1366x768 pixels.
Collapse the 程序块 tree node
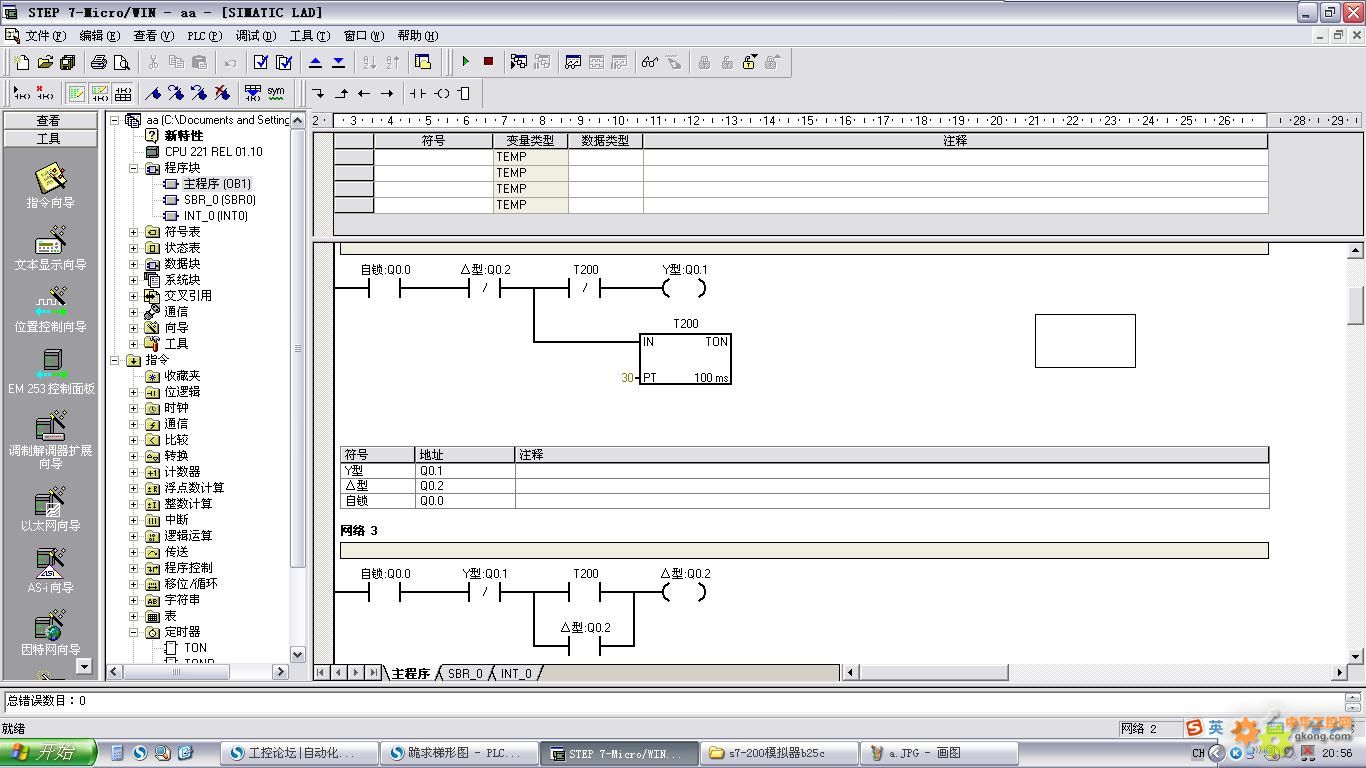coord(134,168)
